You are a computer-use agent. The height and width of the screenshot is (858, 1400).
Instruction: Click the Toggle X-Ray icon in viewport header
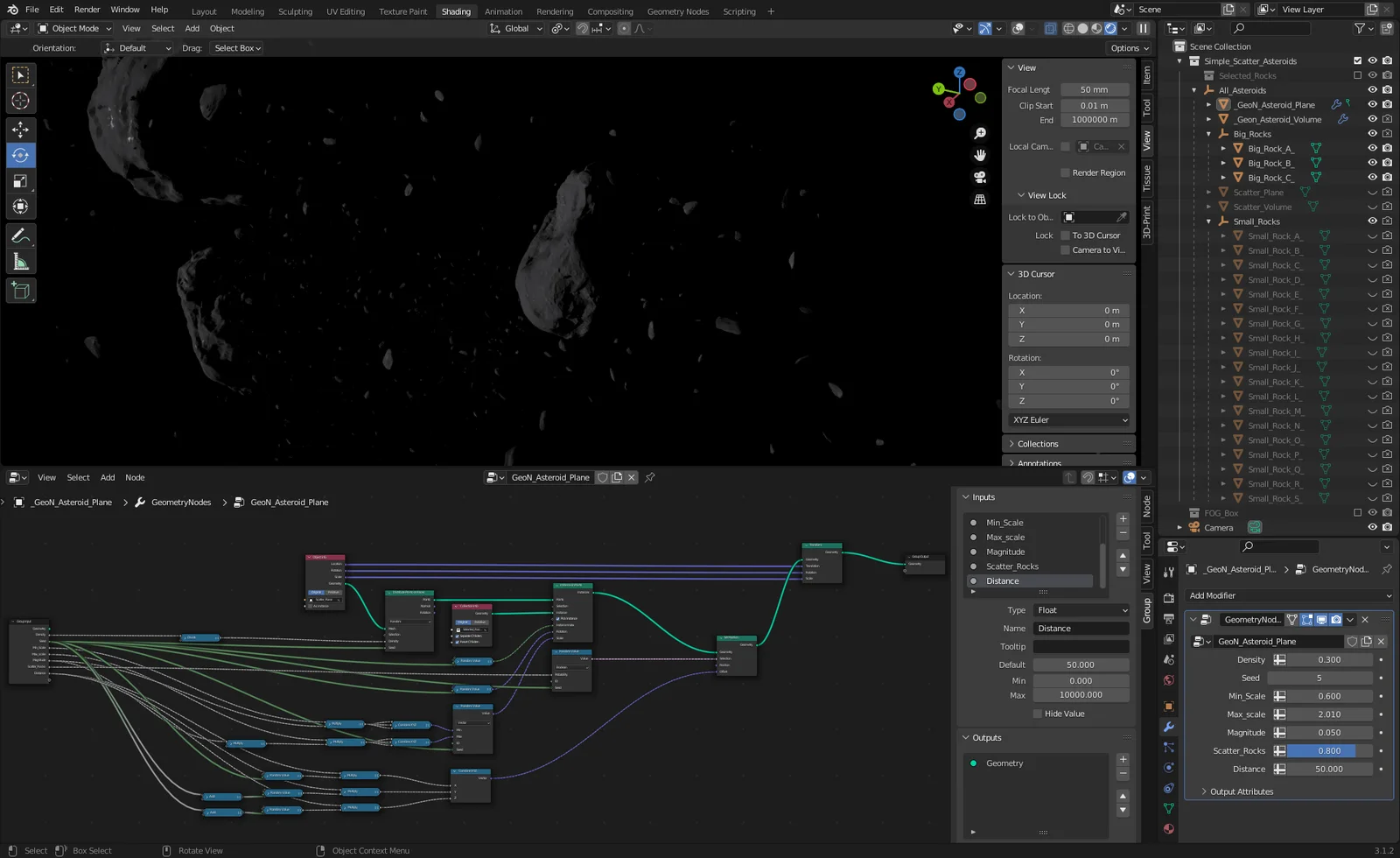click(1050, 28)
